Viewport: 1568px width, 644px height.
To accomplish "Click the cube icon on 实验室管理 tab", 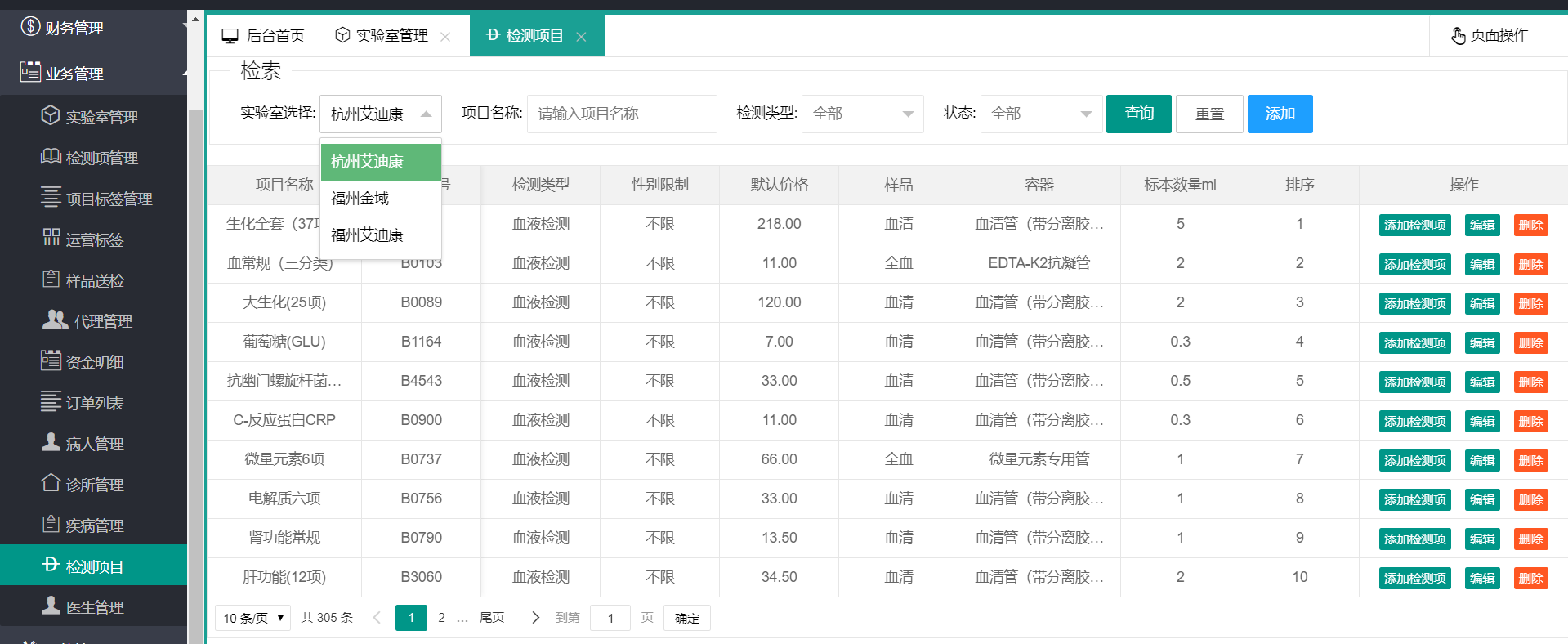I will click(x=343, y=35).
